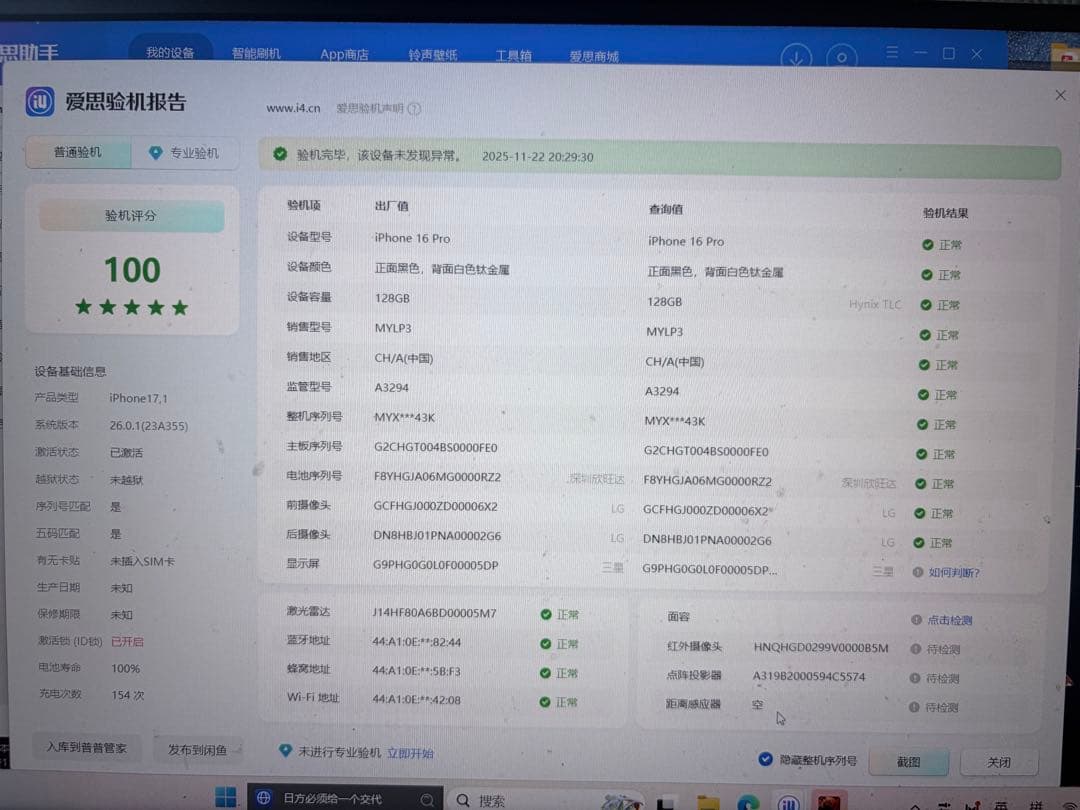Open the 工具箱 tab in the top navigation
This screenshot has height=810, width=1080.
pos(513,56)
